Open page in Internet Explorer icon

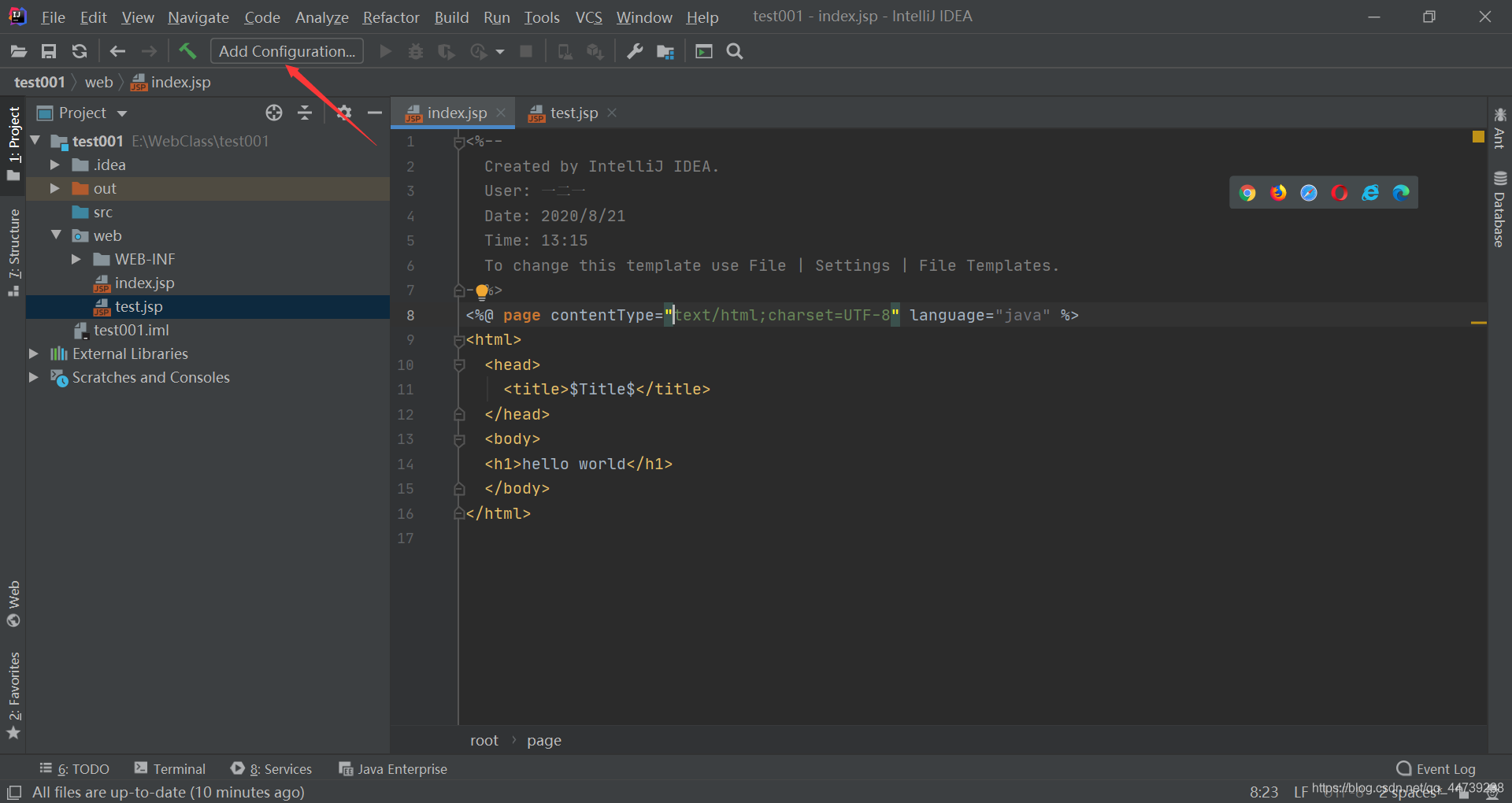[1370, 193]
